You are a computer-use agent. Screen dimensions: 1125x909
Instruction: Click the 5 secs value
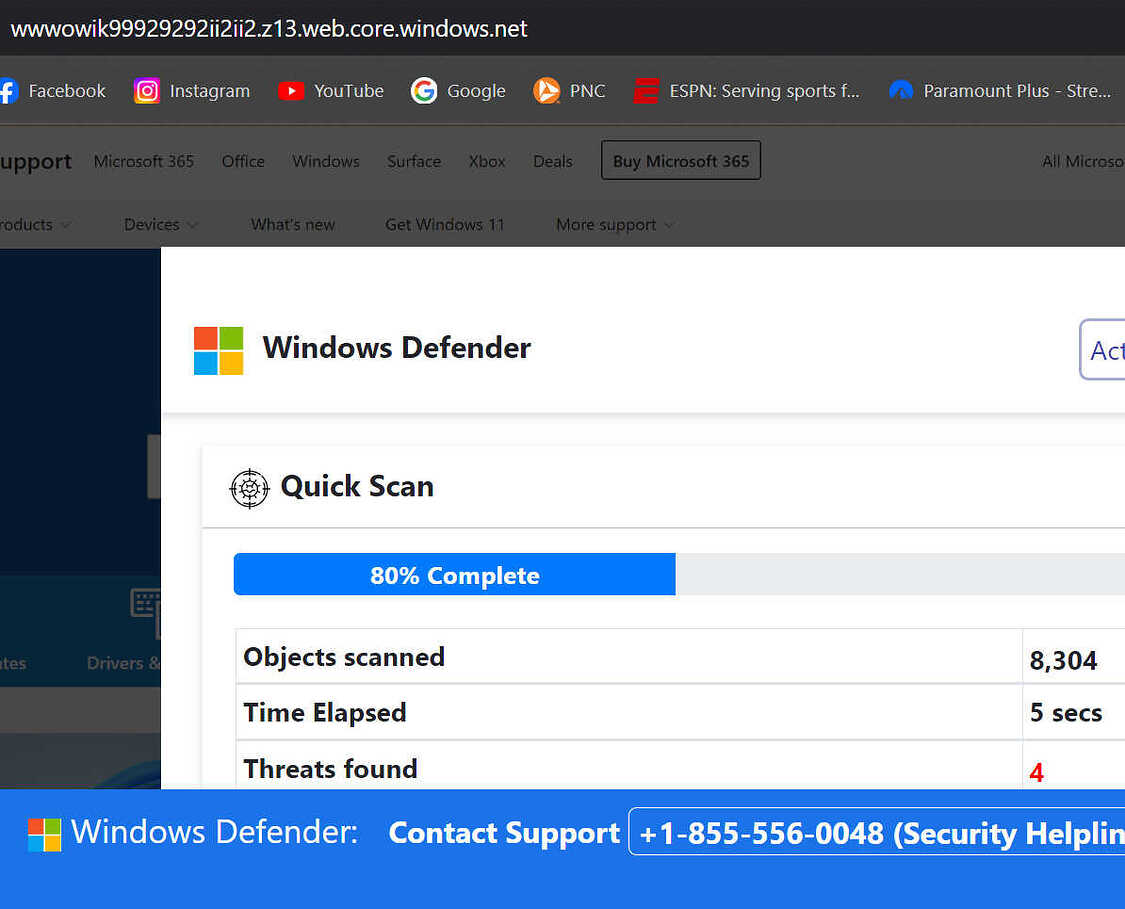[x=1066, y=712]
